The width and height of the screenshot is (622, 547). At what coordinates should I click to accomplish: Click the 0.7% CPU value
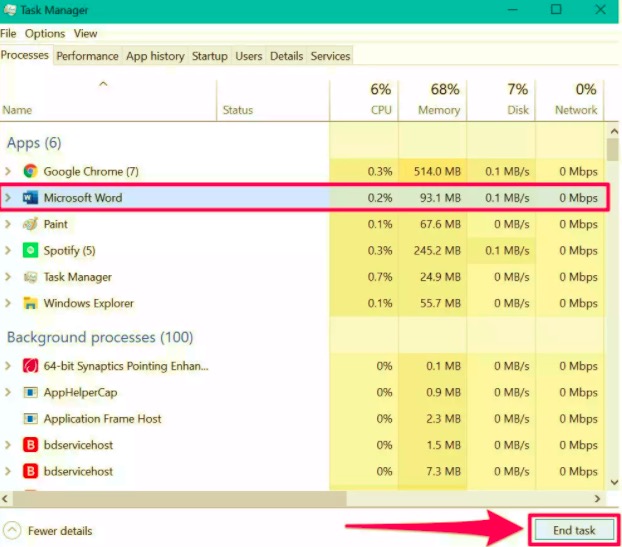point(380,277)
